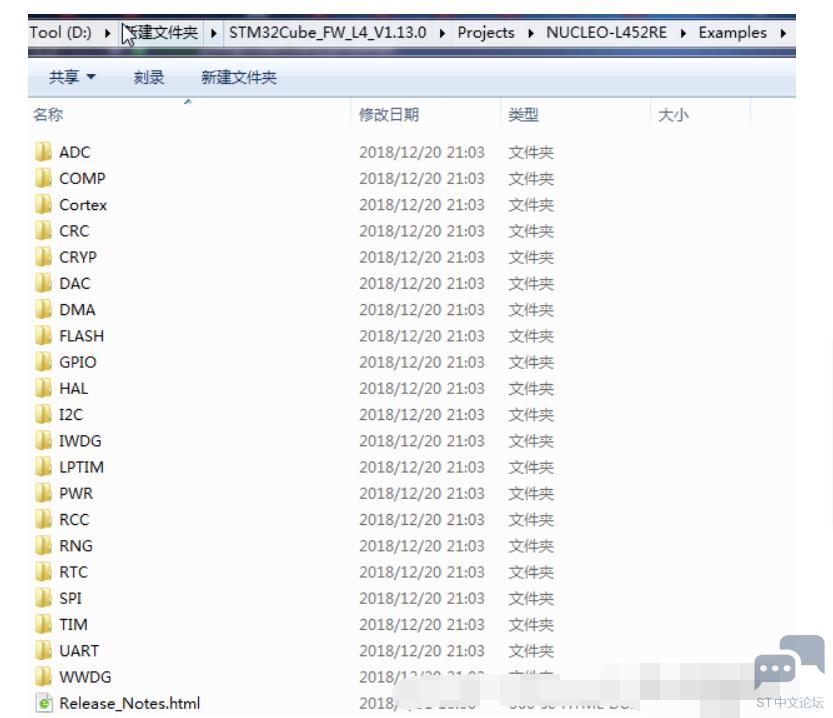Expand the arrow after NUCLEO-L452RE breadcrumb

pos(683,33)
